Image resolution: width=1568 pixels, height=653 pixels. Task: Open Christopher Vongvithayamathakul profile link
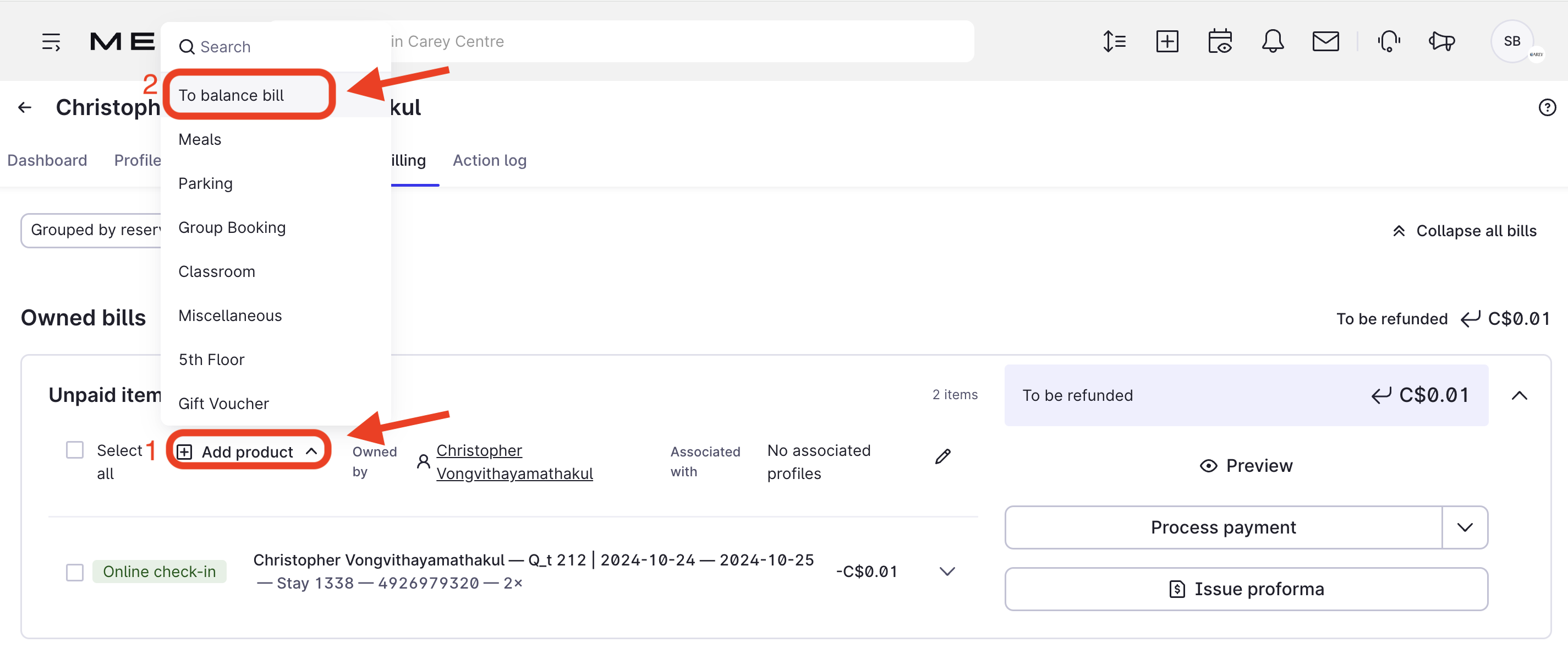[x=514, y=462]
